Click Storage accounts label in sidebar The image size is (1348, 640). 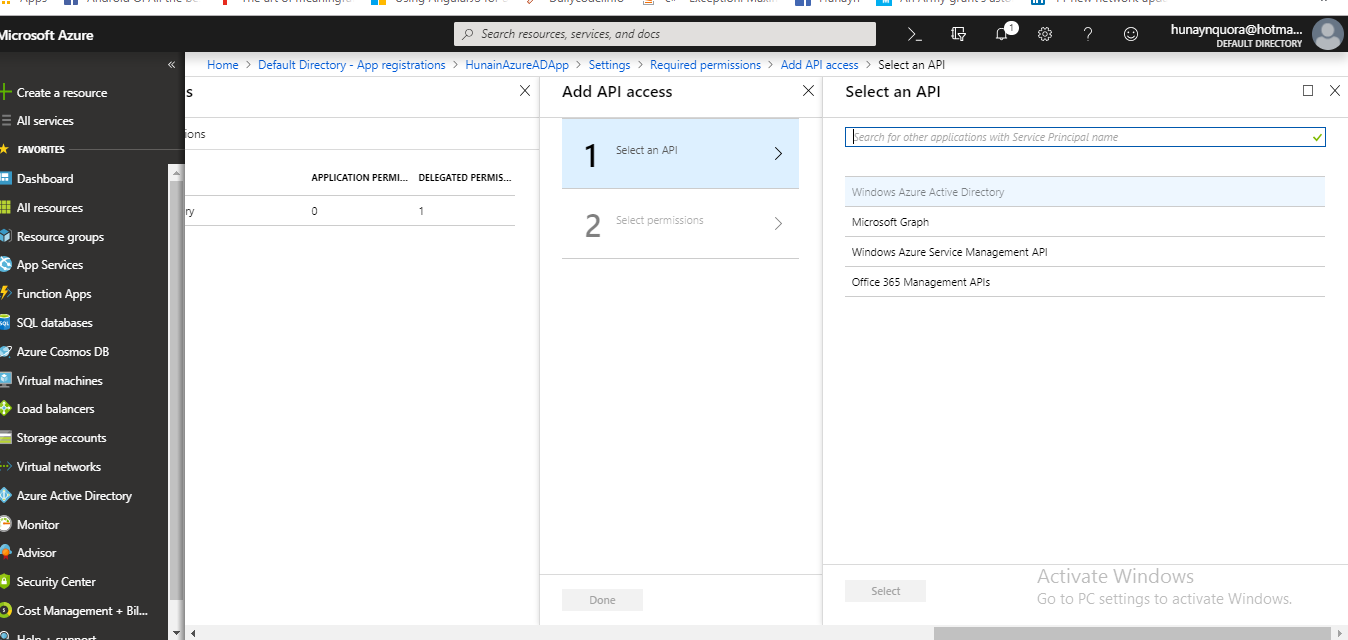[61, 438]
